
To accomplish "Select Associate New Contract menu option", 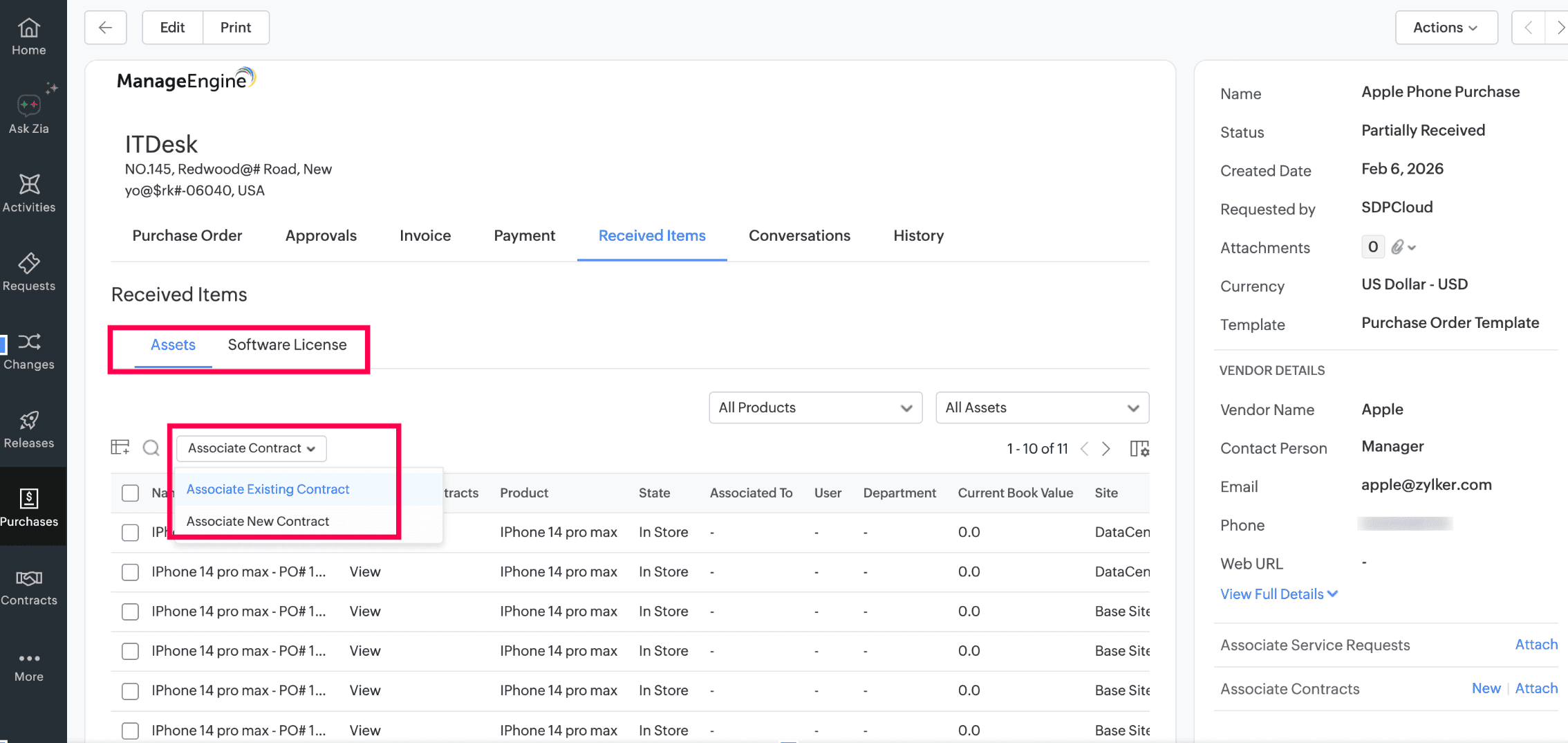I will (258, 521).
